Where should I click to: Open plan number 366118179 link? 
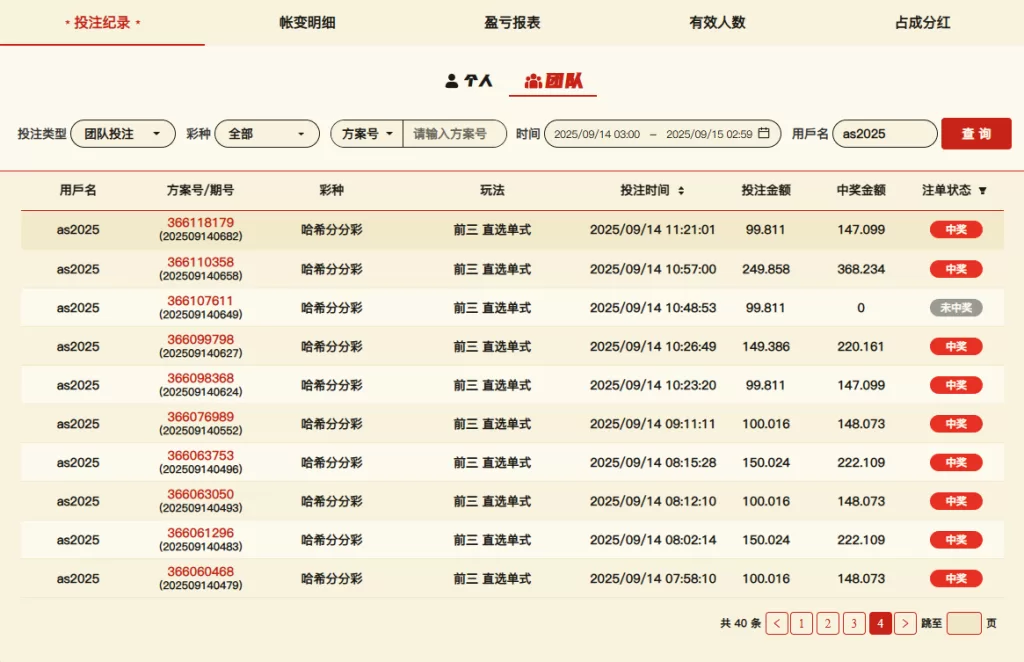coord(200,222)
